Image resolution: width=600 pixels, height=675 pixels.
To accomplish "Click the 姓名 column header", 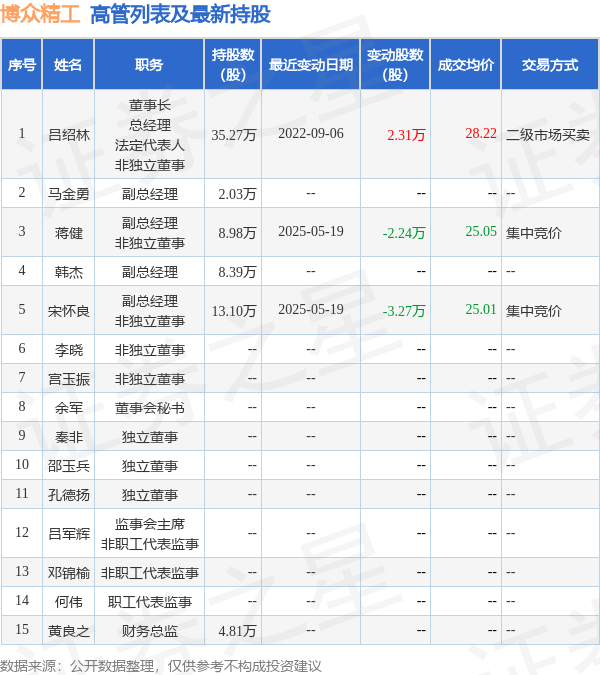I will click(x=68, y=65).
